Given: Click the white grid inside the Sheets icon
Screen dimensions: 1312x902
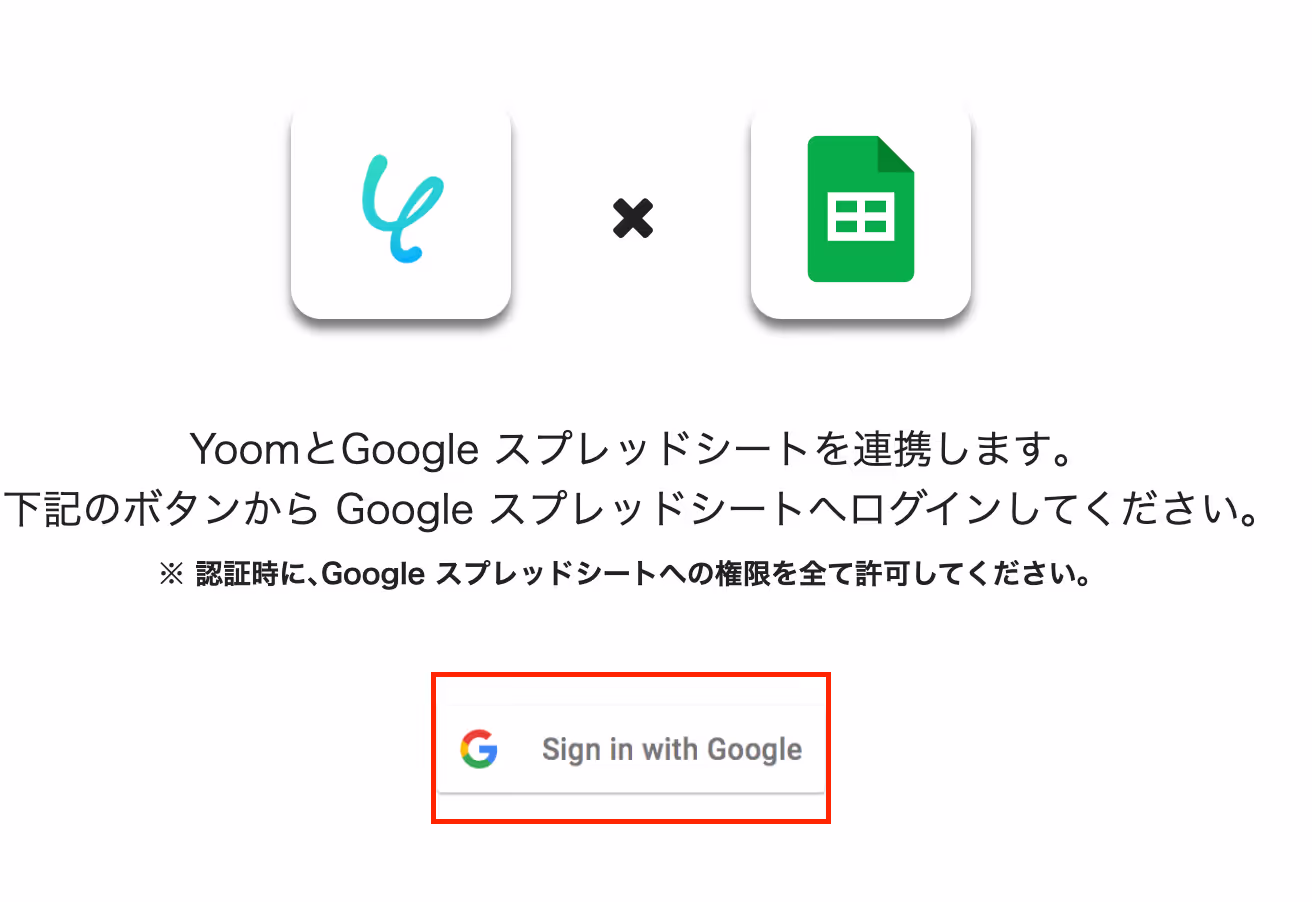Looking at the screenshot, I should tap(861, 219).
